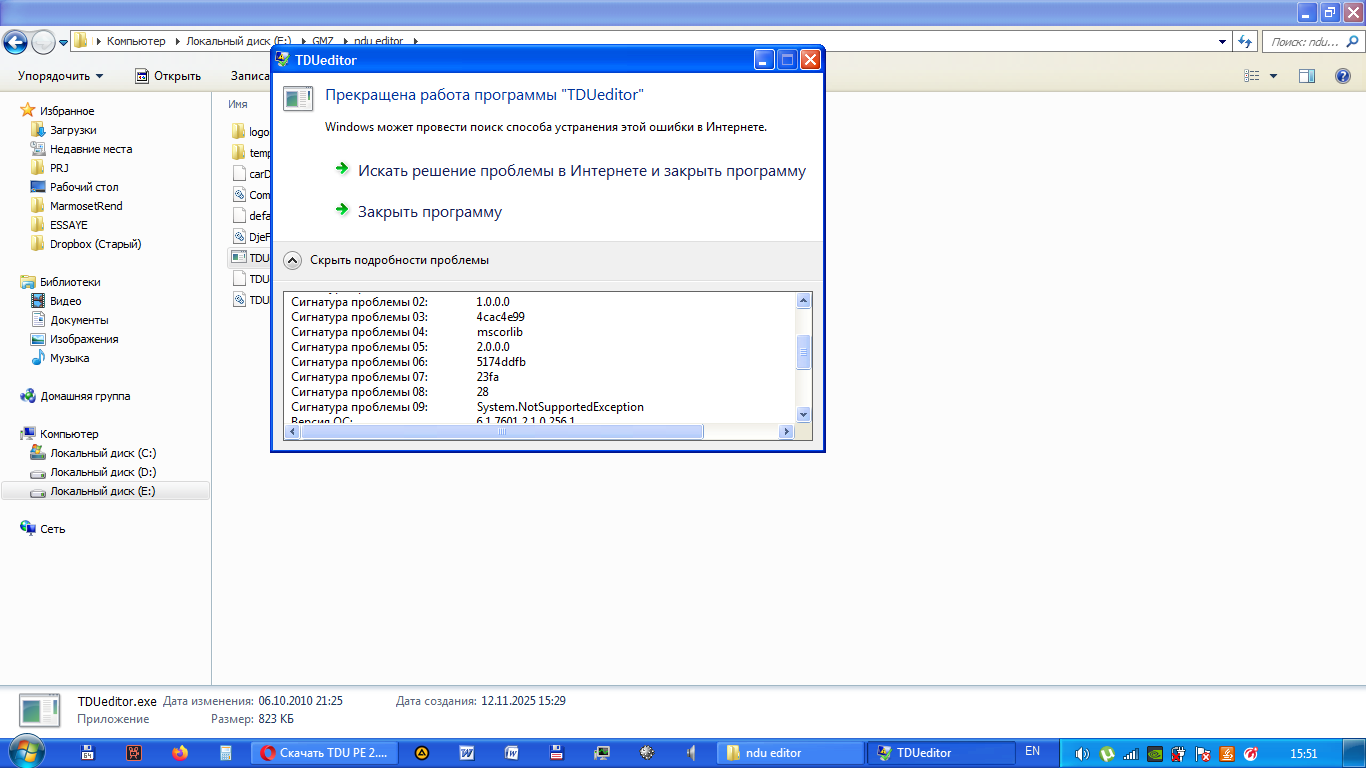Toggle the preview pane button

pyautogui.click(x=1307, y=76)
